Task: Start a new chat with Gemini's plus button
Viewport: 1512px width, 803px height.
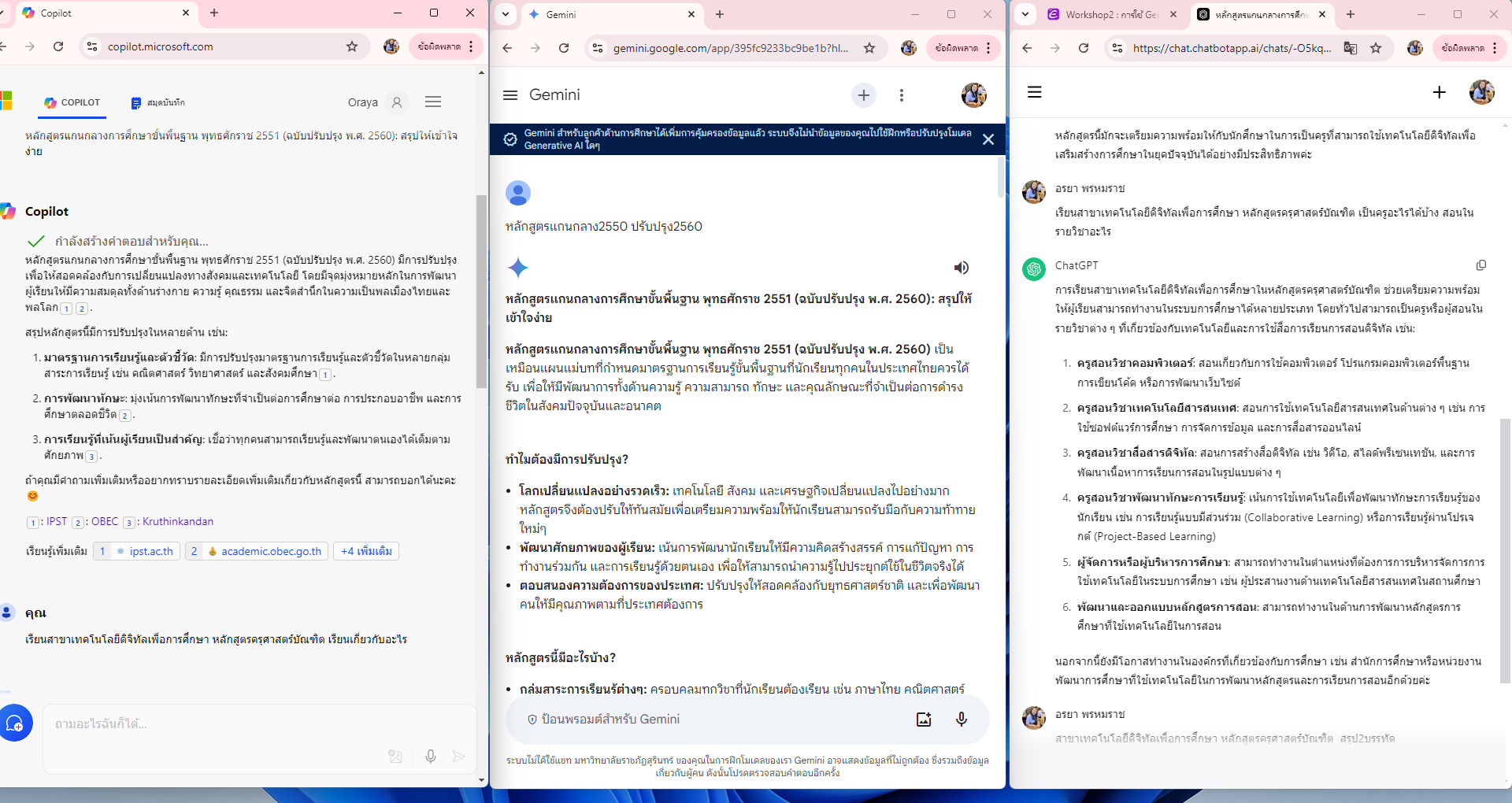Action: point(864,95)
